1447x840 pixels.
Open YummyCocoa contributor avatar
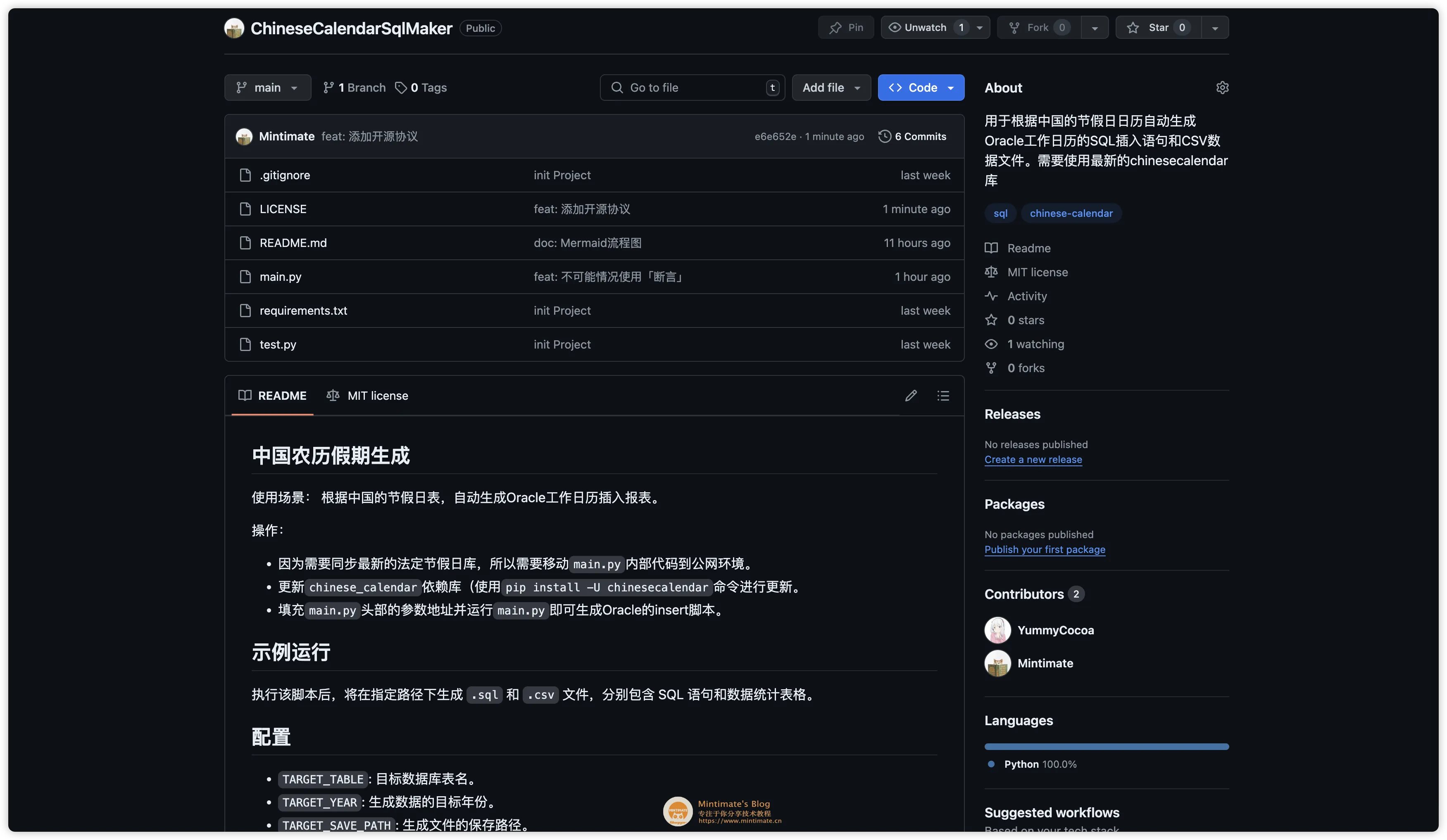pos(997,630)
